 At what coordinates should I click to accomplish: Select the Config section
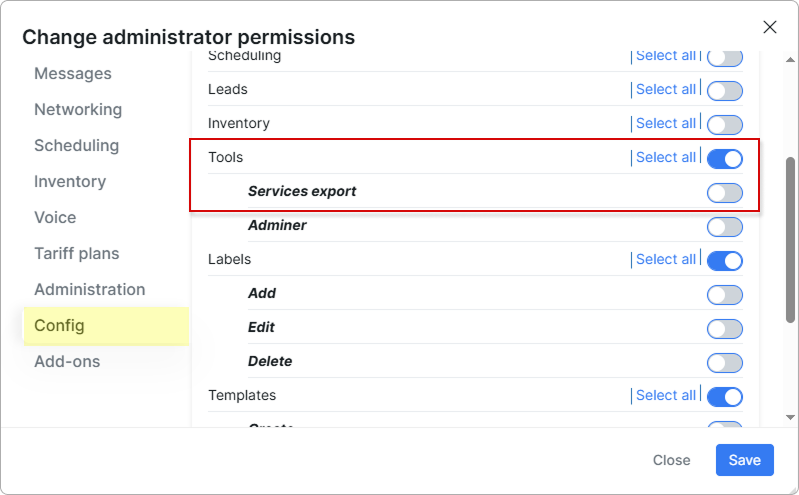point(106,326)
